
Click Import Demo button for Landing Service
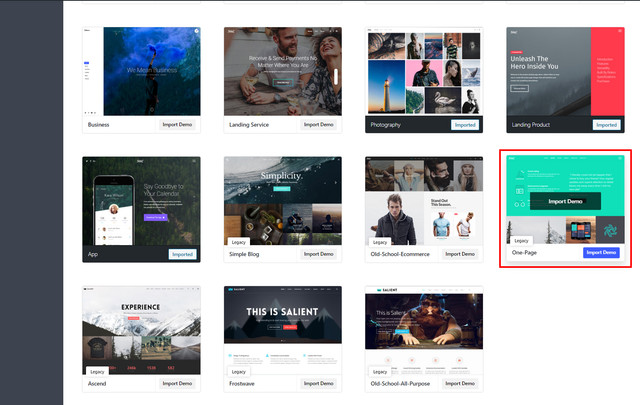coord(318,125)
